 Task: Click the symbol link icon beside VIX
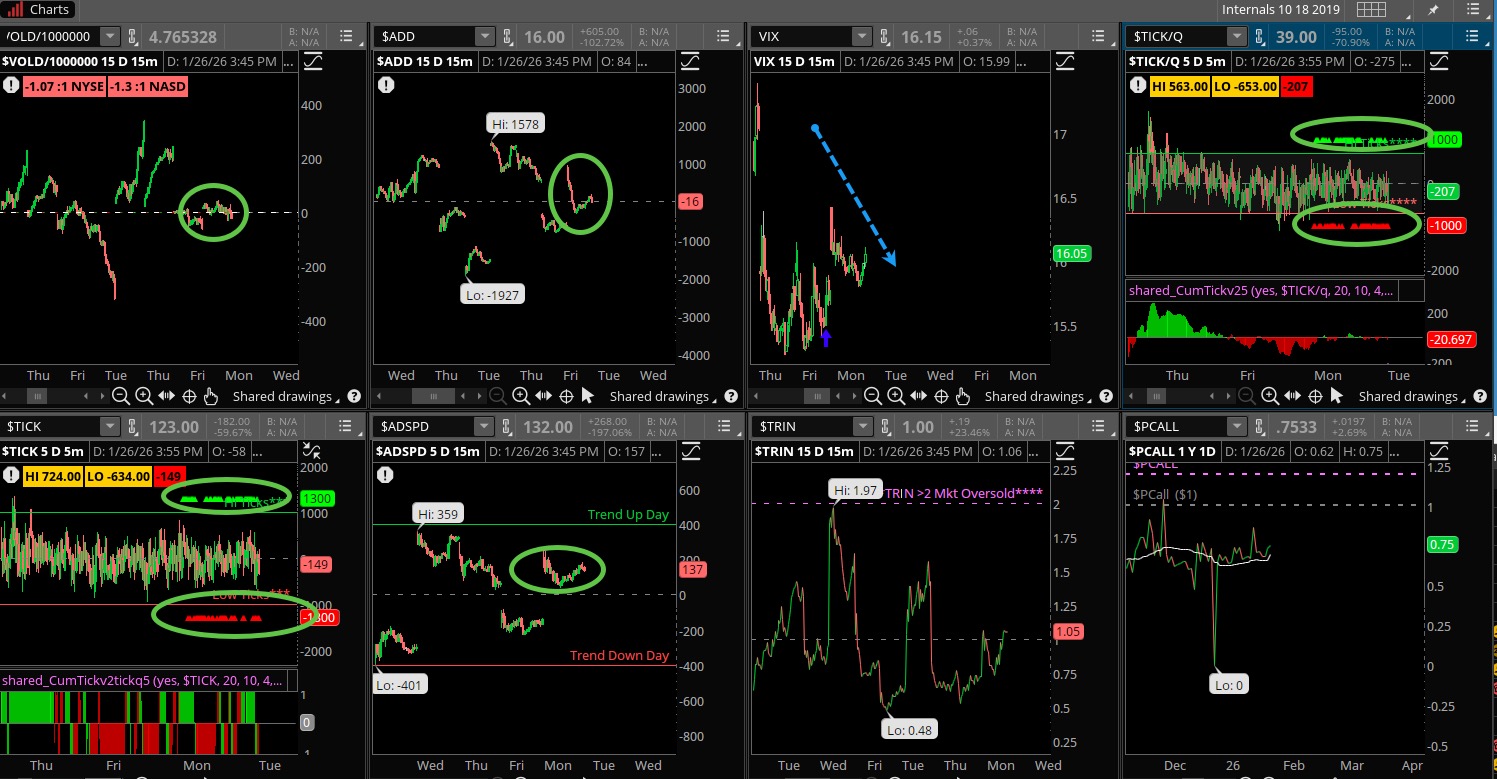[884, 36]
